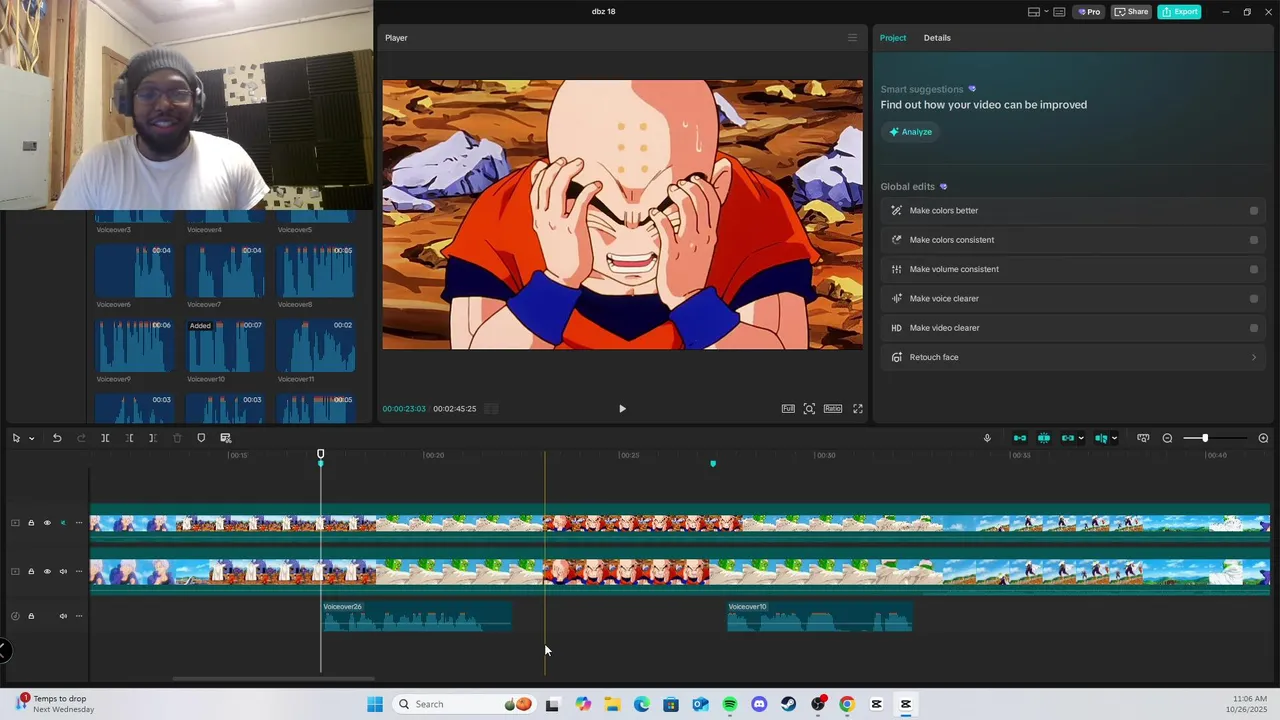The image size is (1280, 720).
Task: Open the layout switcher icon
Action: (1034, 12)
